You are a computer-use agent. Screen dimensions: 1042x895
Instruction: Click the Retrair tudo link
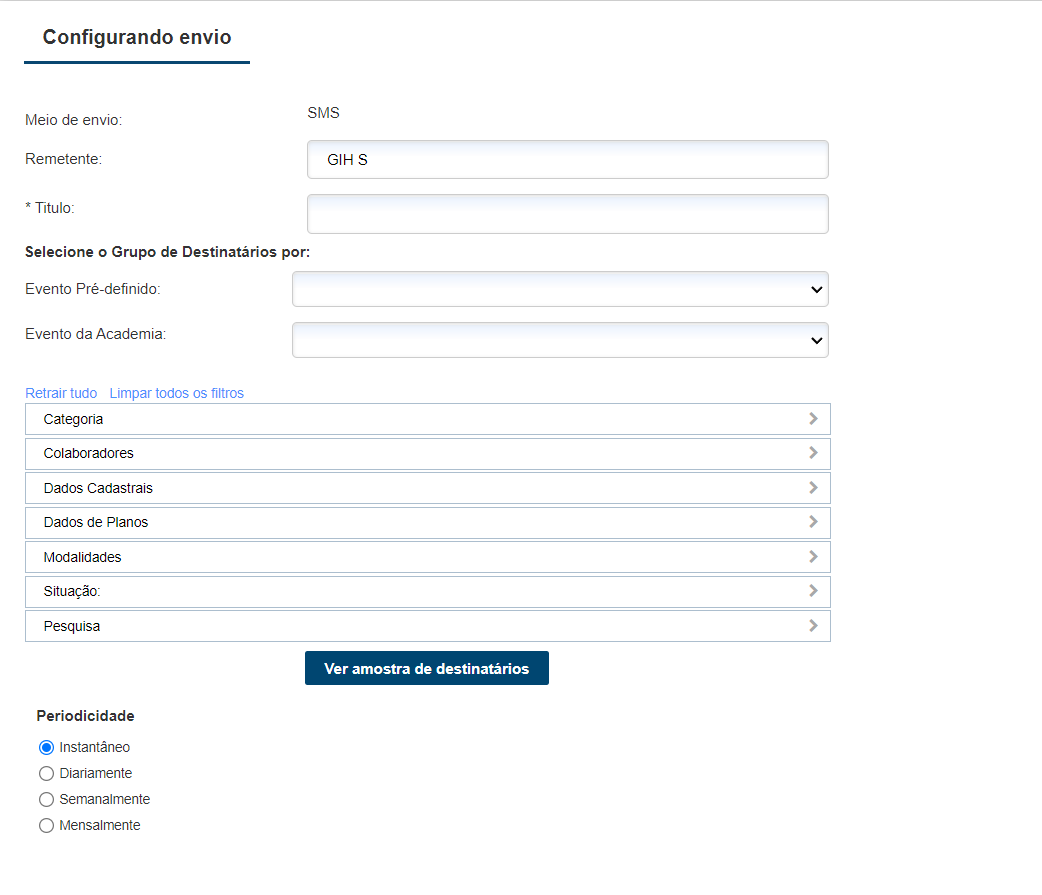tap(61, 393)
